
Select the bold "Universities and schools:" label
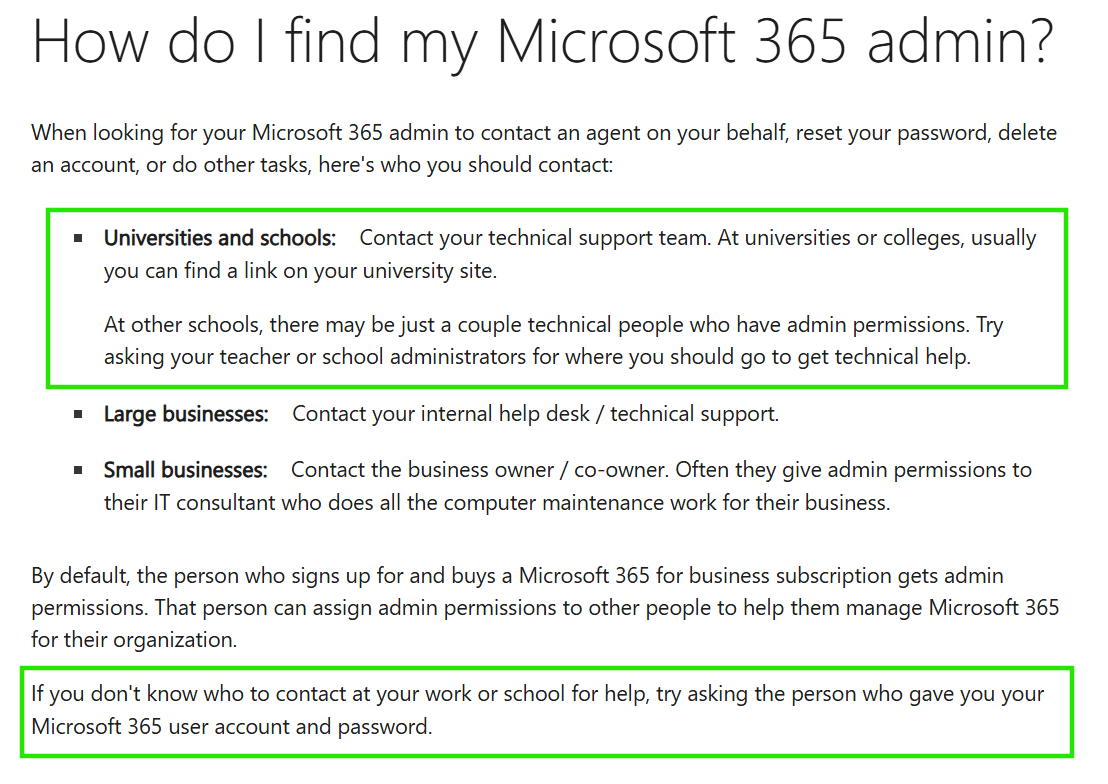point(220,238)
